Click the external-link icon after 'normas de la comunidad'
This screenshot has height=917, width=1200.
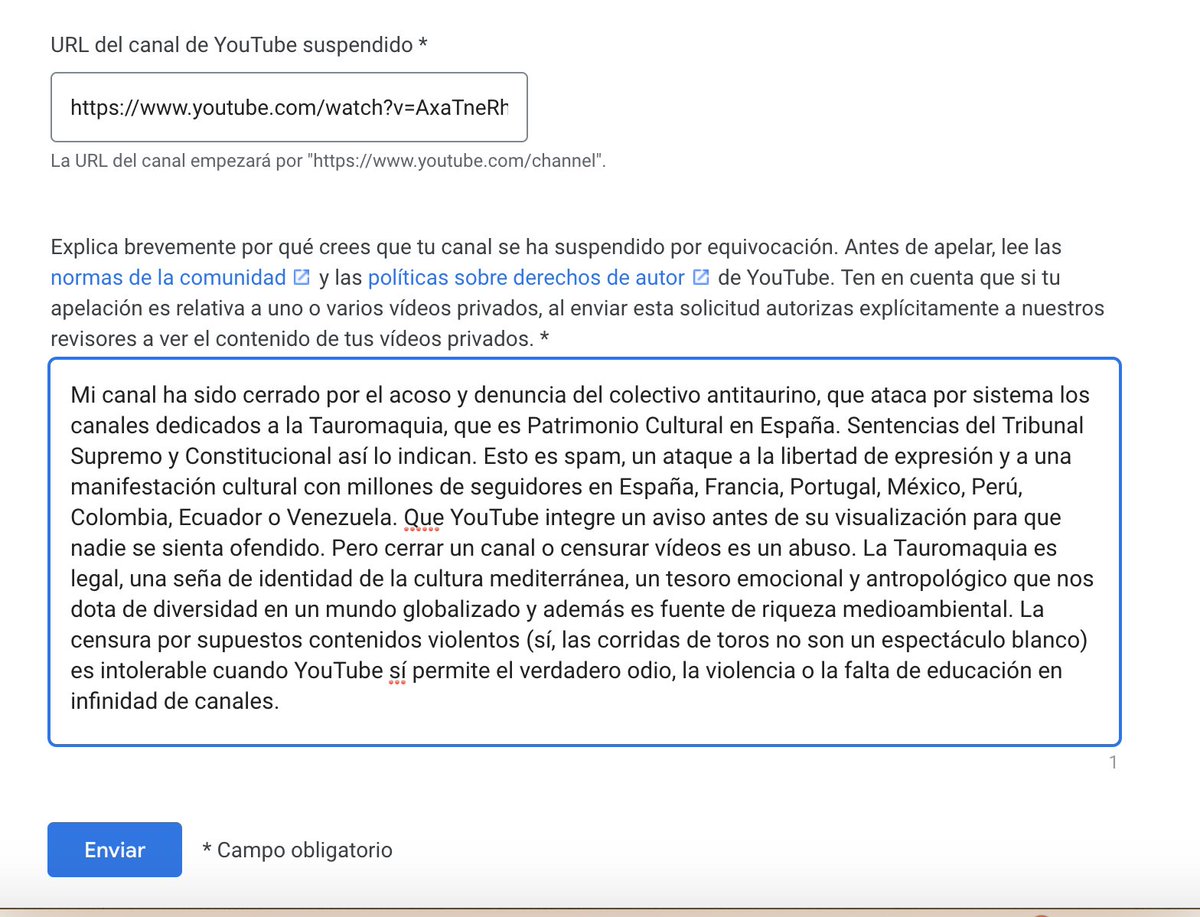302,277
